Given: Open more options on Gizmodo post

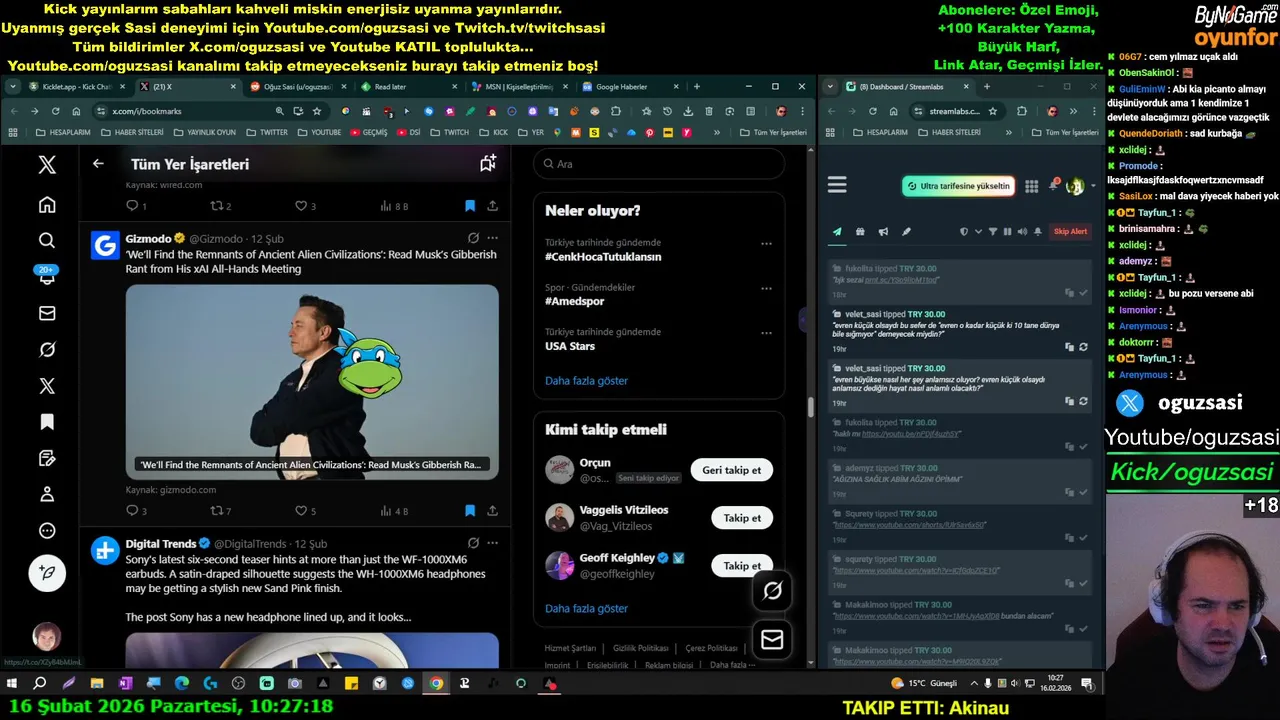Looking at the screenshot, I should click(492, 238).
